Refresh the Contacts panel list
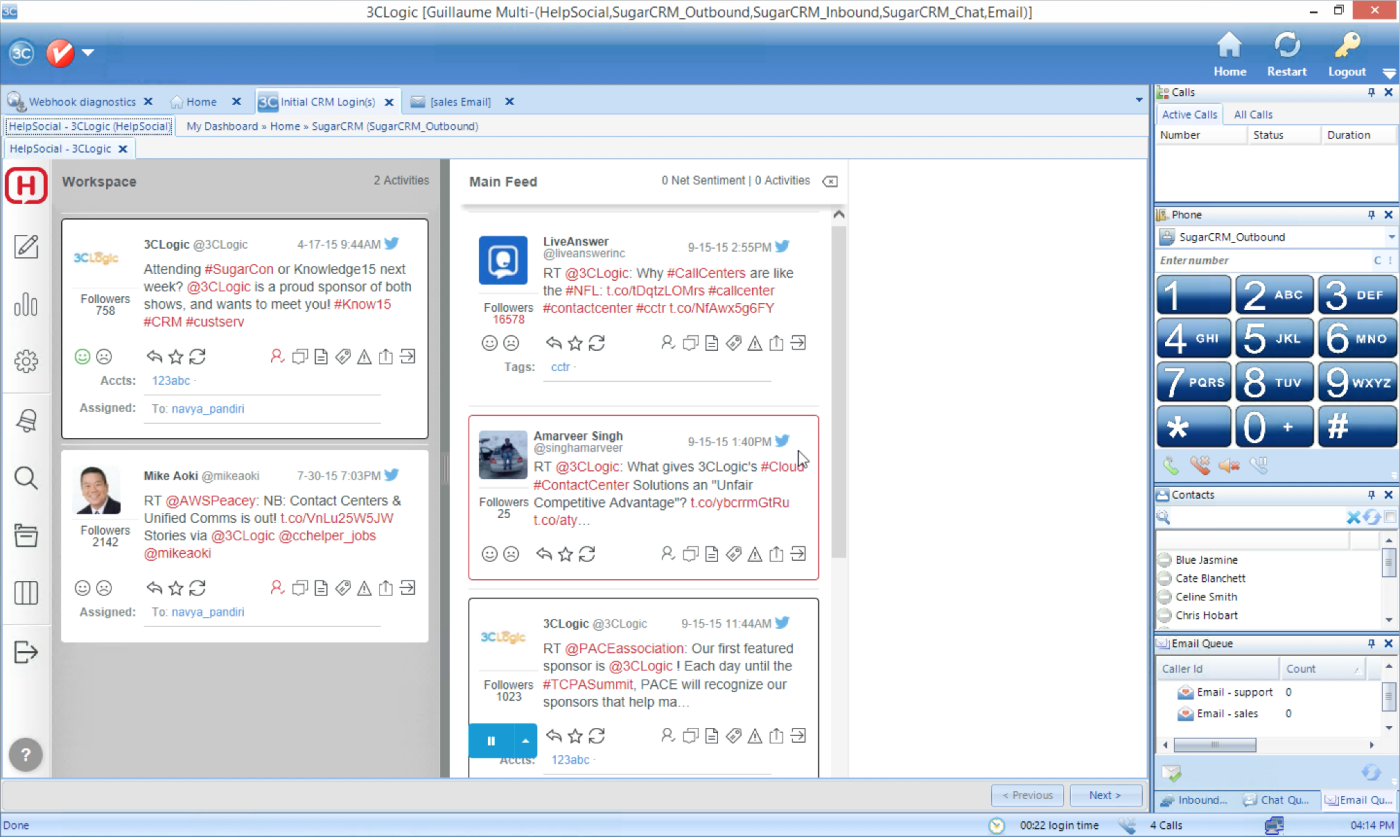The width and height of the screenshot is (1400, 837). click(x=1372, y=517)
